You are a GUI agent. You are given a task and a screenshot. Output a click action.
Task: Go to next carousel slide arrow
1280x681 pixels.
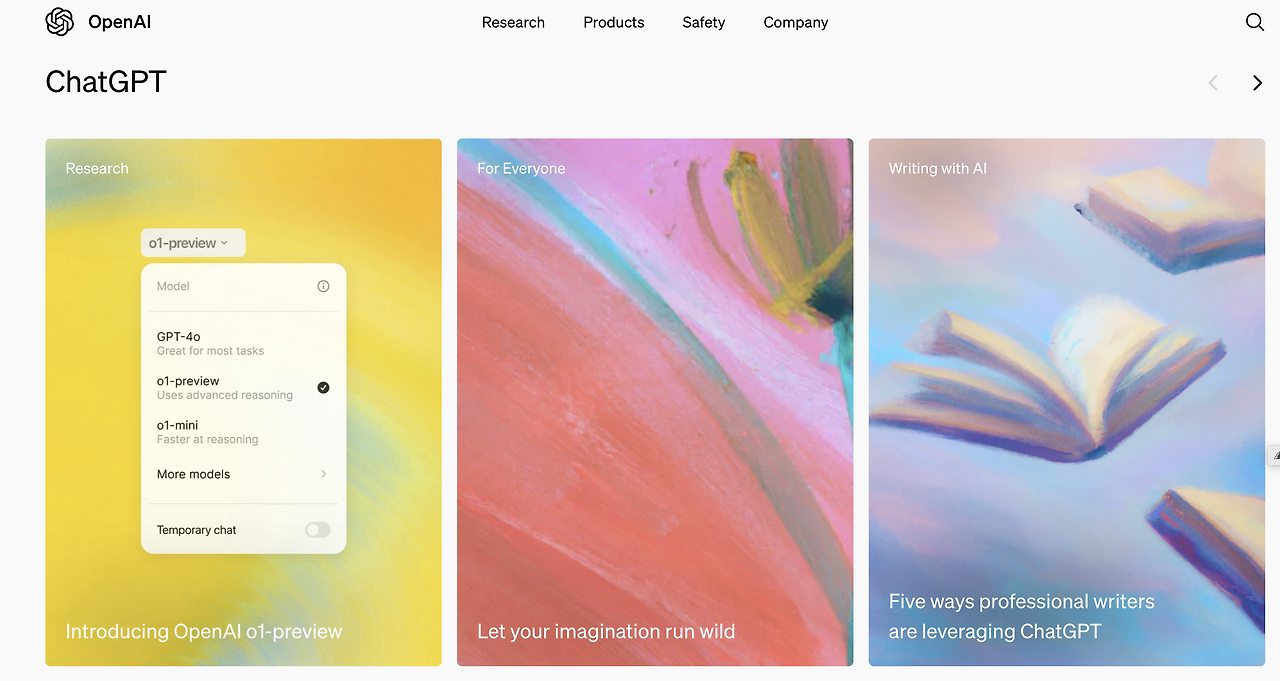(1257, 83)
